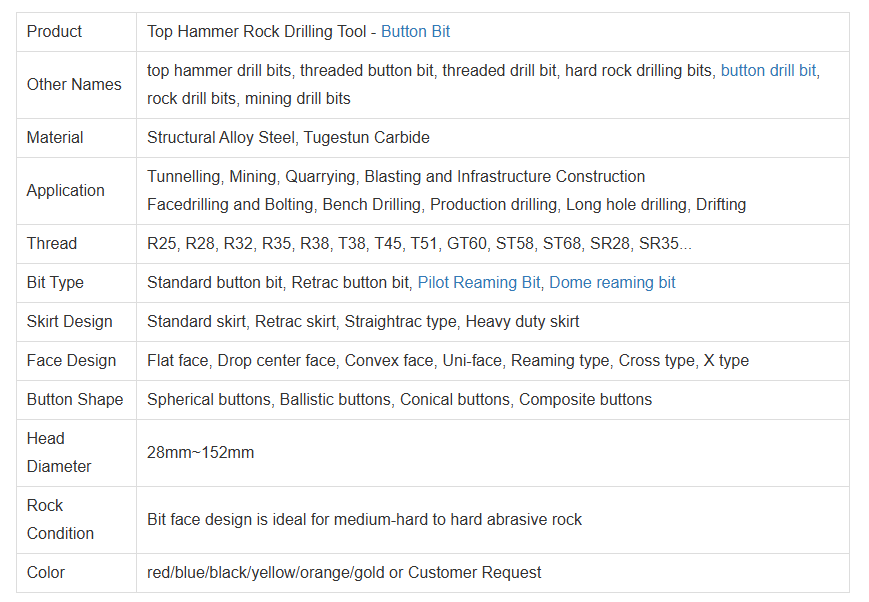Open the Dome reaming bit link

tap(612, 283)
